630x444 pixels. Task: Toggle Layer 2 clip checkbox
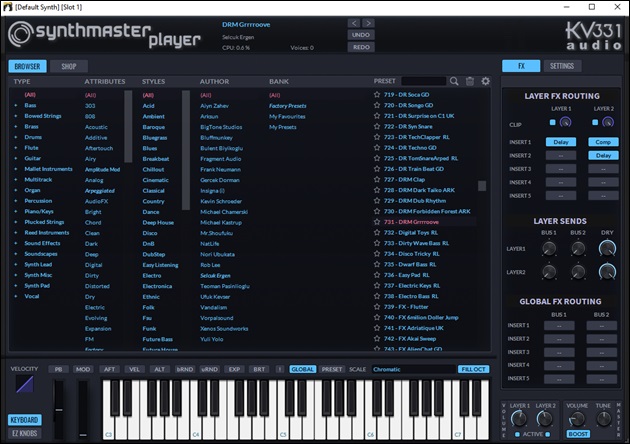[x=595, y=122]
